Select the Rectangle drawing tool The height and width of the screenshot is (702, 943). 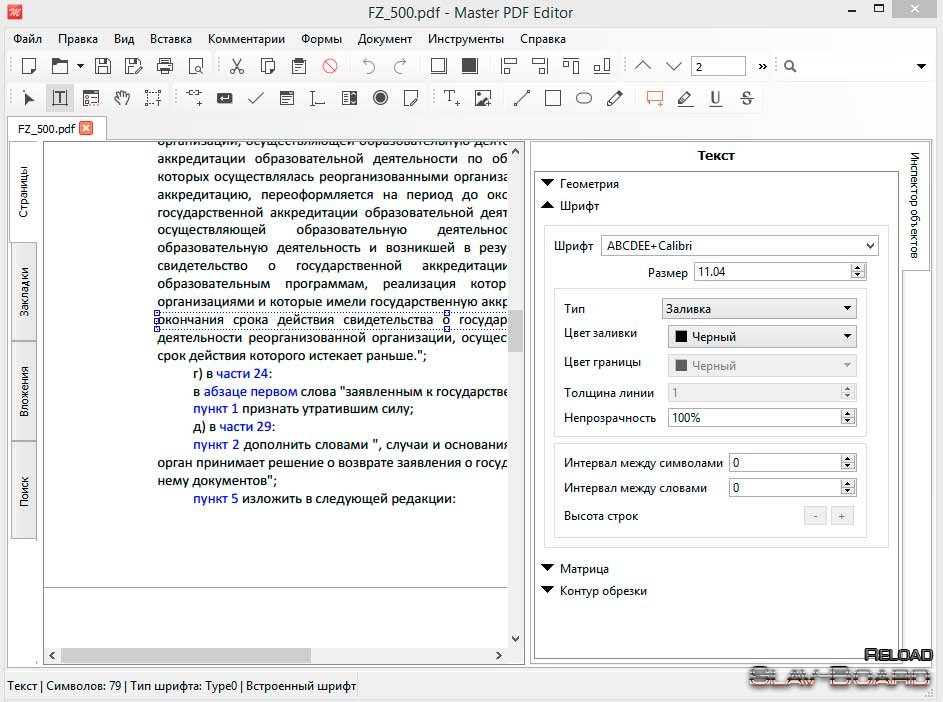pos(553,98)
